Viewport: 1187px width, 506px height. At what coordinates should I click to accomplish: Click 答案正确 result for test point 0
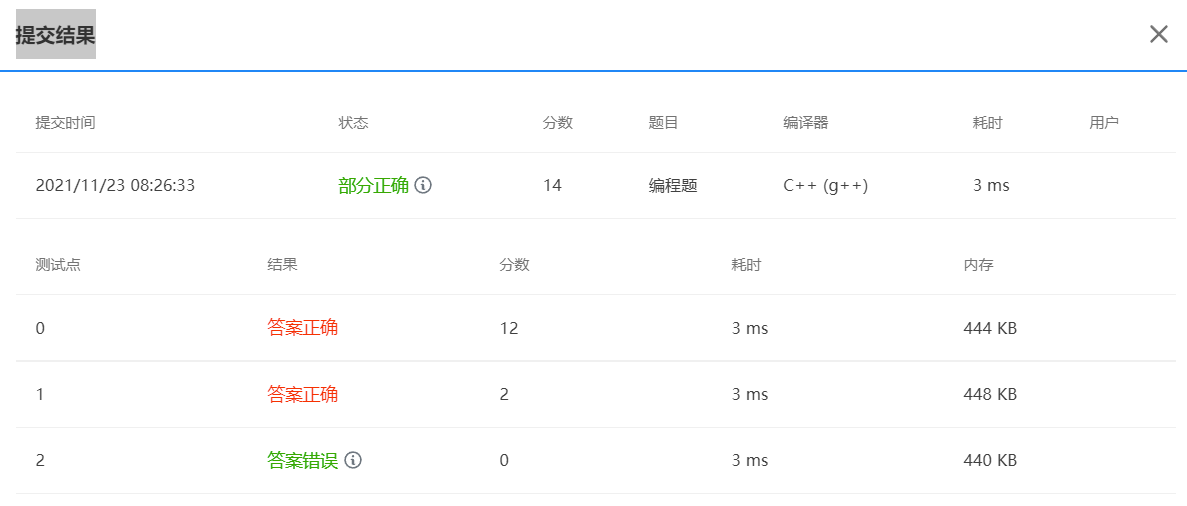point(302,328)
